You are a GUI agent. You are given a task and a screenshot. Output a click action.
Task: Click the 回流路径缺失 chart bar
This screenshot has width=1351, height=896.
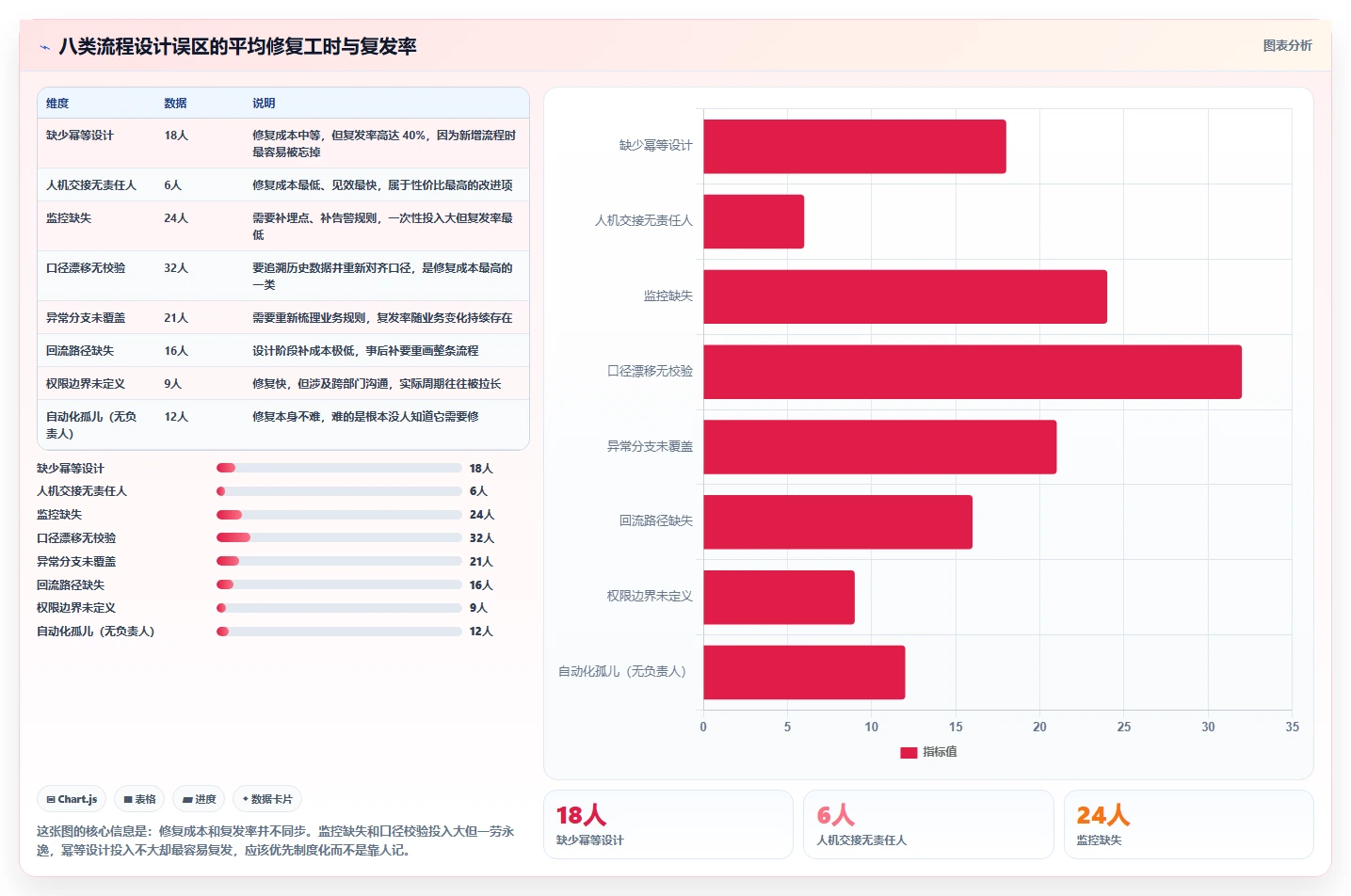click(838, 522)
